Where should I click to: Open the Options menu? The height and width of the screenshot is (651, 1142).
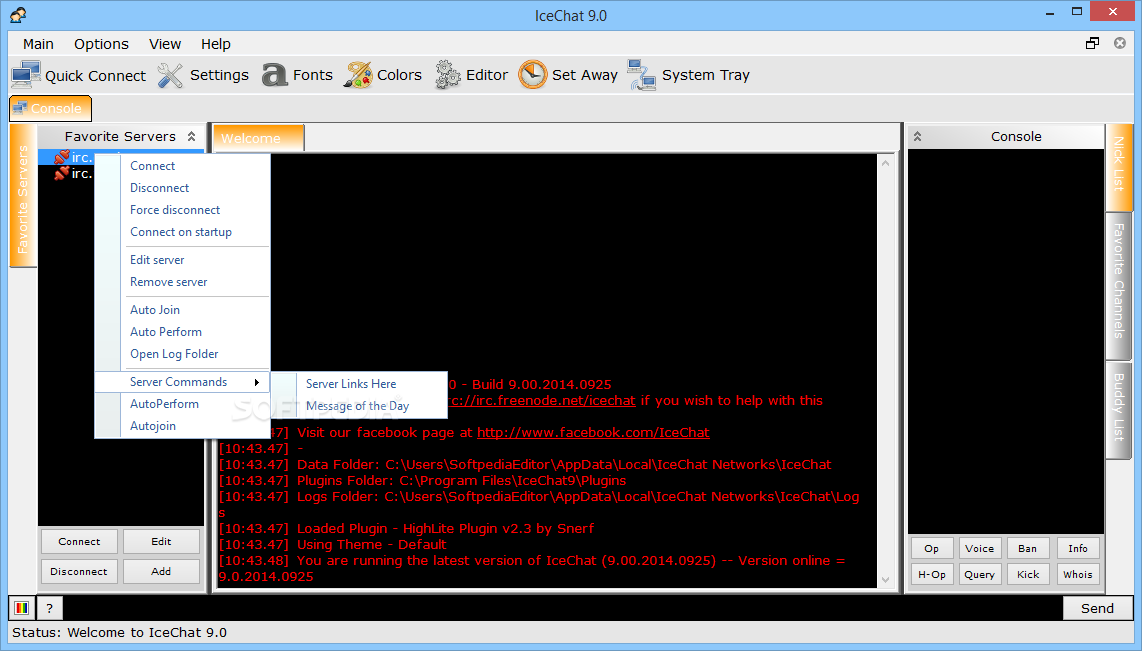[x=101, y=44]
